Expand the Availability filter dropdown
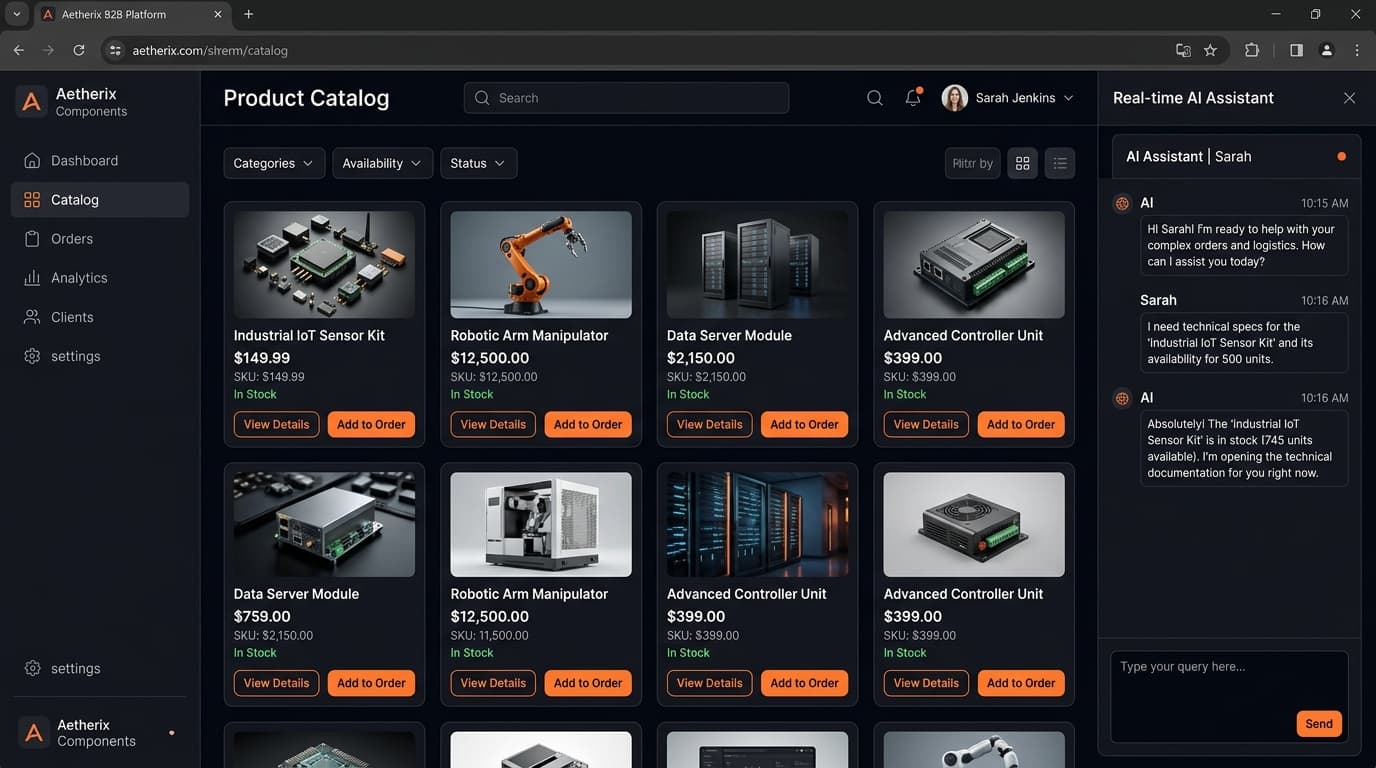Screen dimensions: 1376x768 tap(383, 163)
